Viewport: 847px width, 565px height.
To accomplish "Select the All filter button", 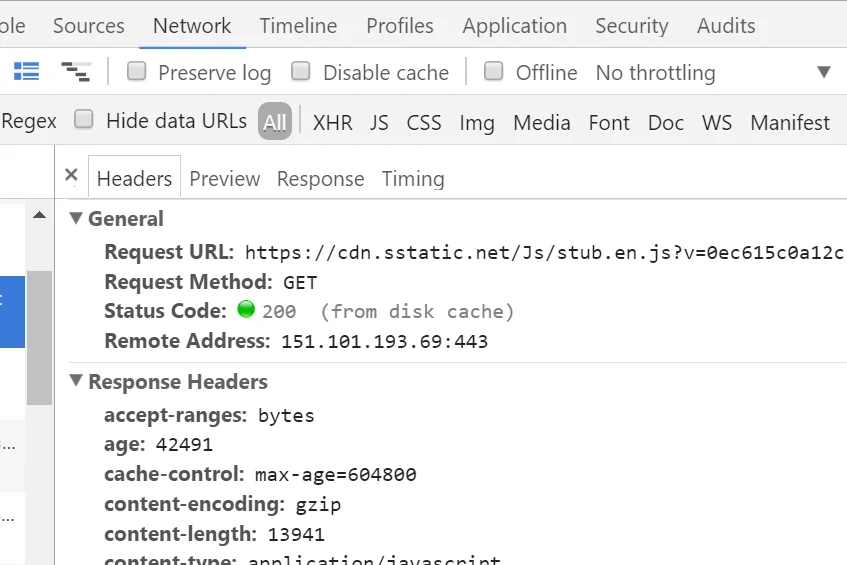I will pyautogui.click(x=275, y=122).
